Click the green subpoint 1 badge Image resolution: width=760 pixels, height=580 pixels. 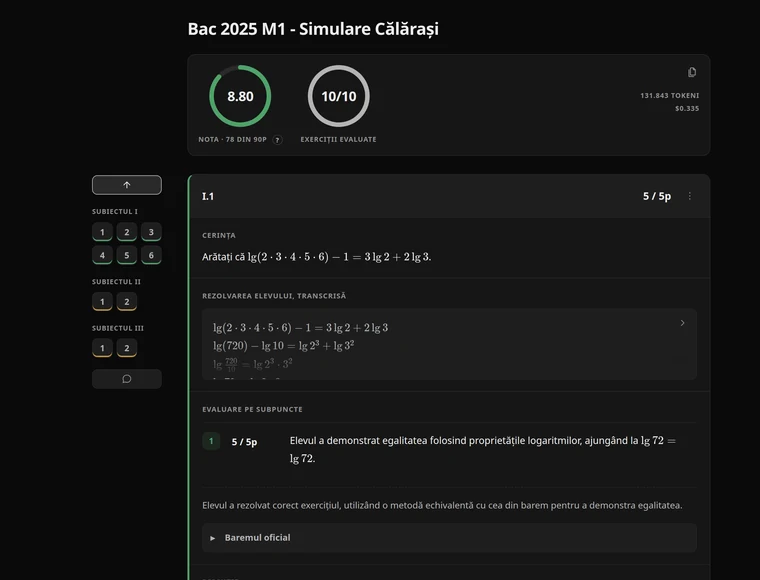pyautogui.click(x=211, y=441)
